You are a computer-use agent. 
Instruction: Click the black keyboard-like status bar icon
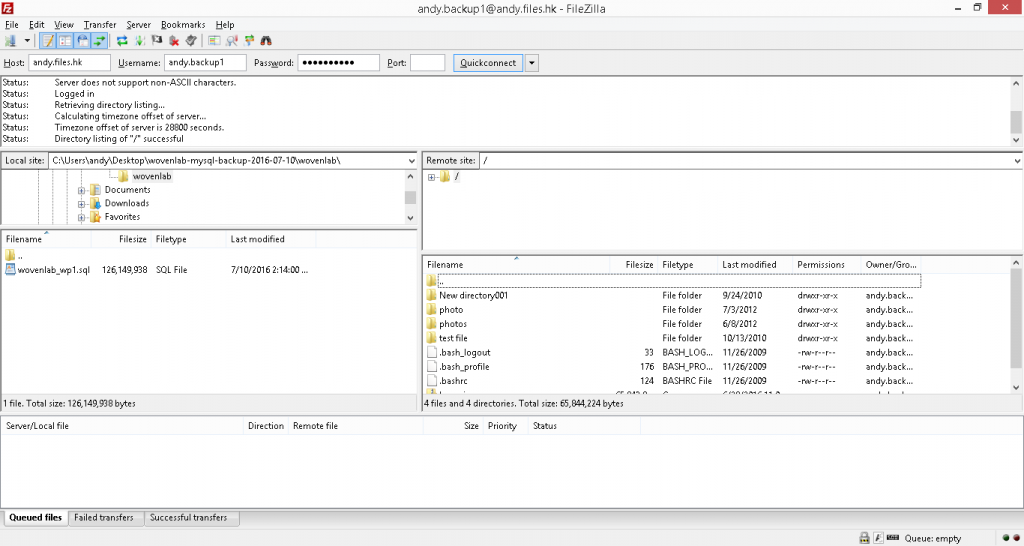893,538
